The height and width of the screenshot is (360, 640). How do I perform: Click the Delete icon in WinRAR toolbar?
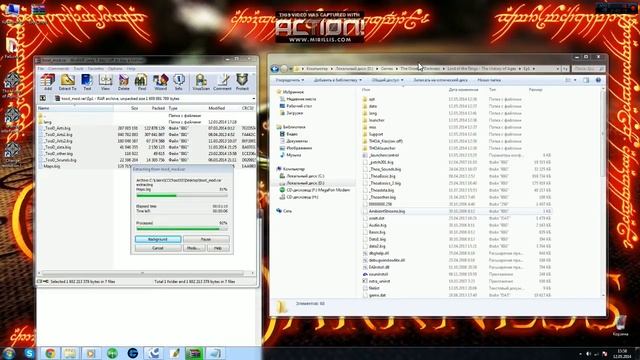[x=124, y=82]
